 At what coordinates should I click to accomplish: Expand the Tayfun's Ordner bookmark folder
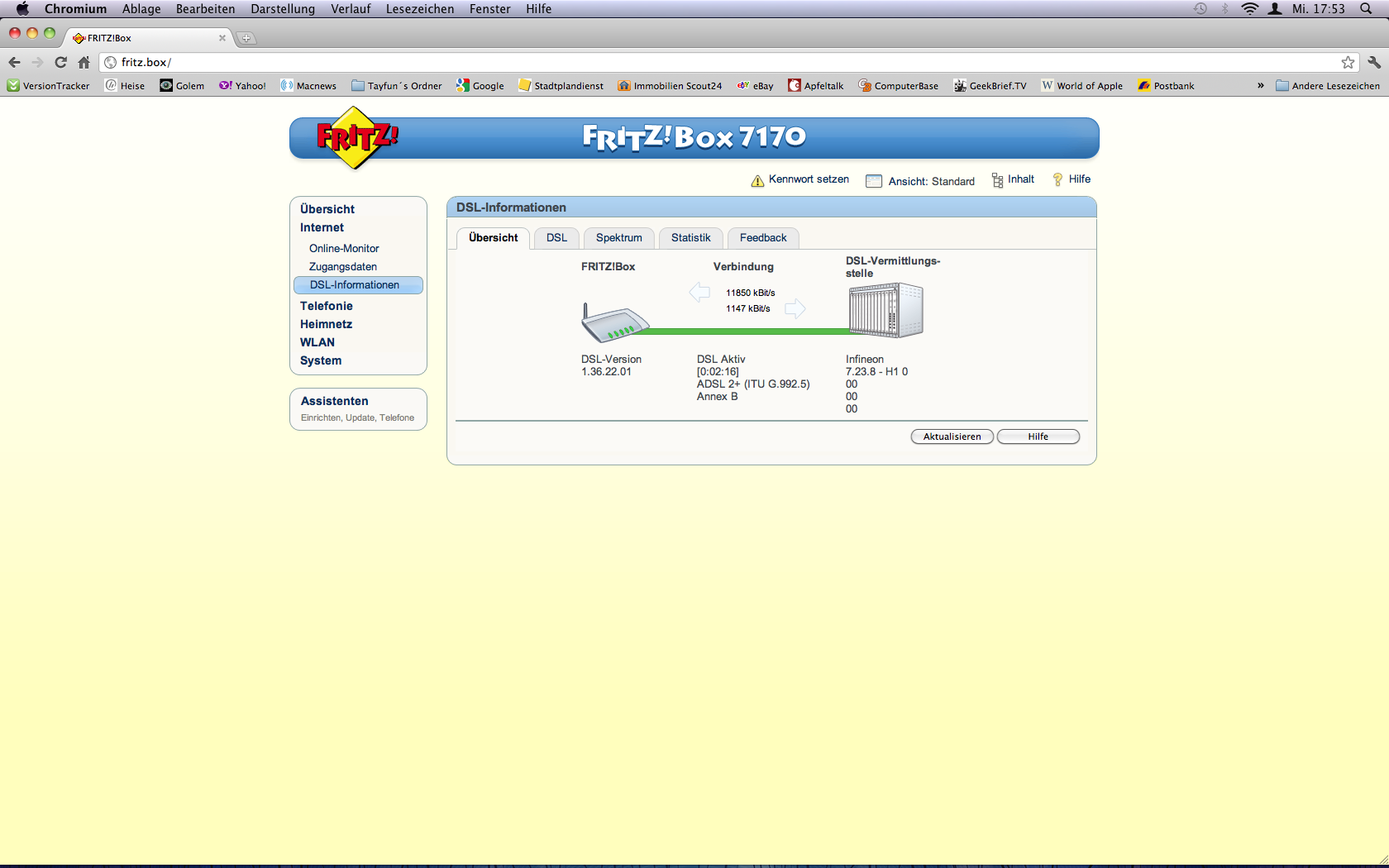click(x=397, y=86)
